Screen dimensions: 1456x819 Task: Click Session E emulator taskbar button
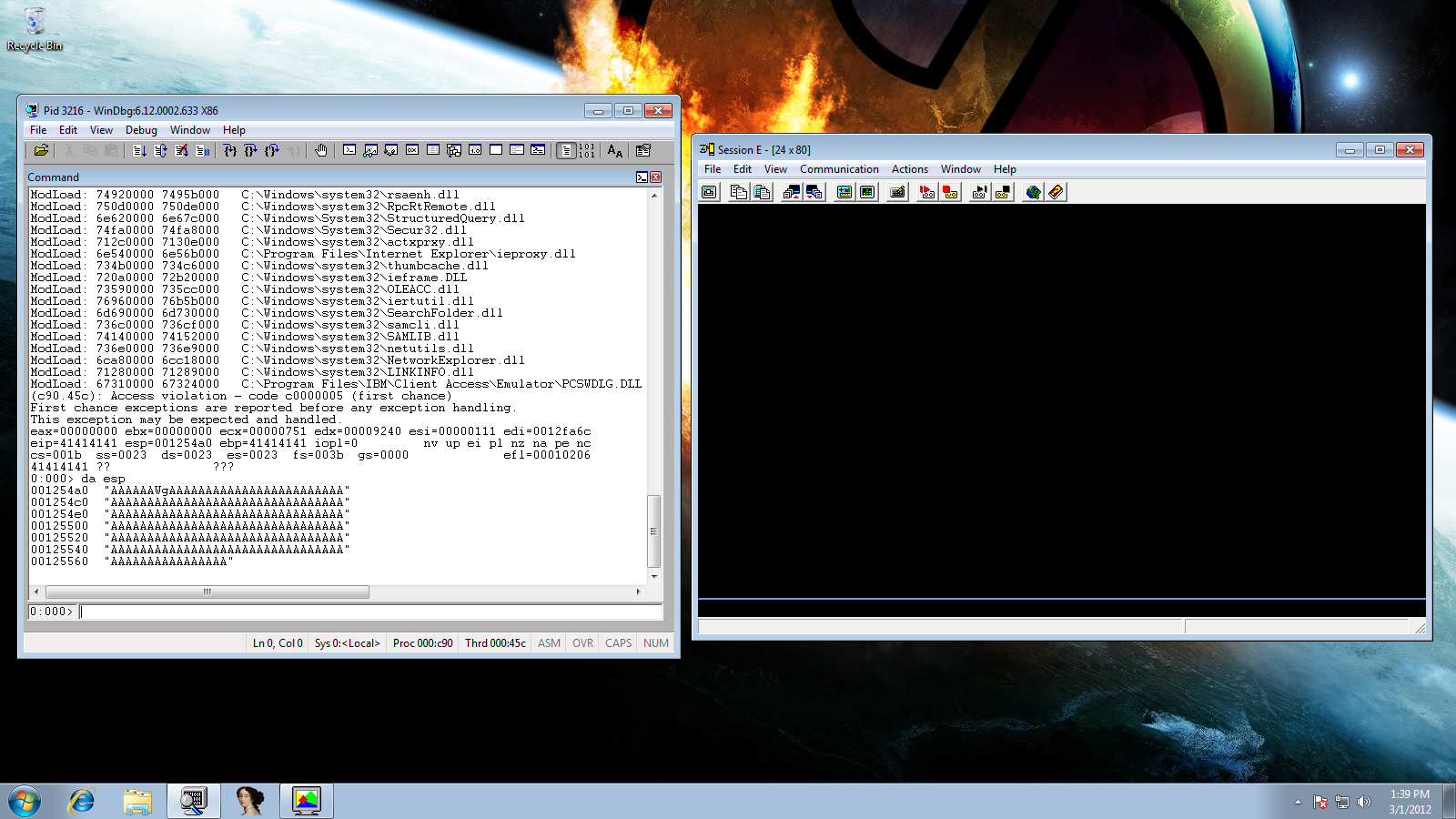tap(307, 801)
